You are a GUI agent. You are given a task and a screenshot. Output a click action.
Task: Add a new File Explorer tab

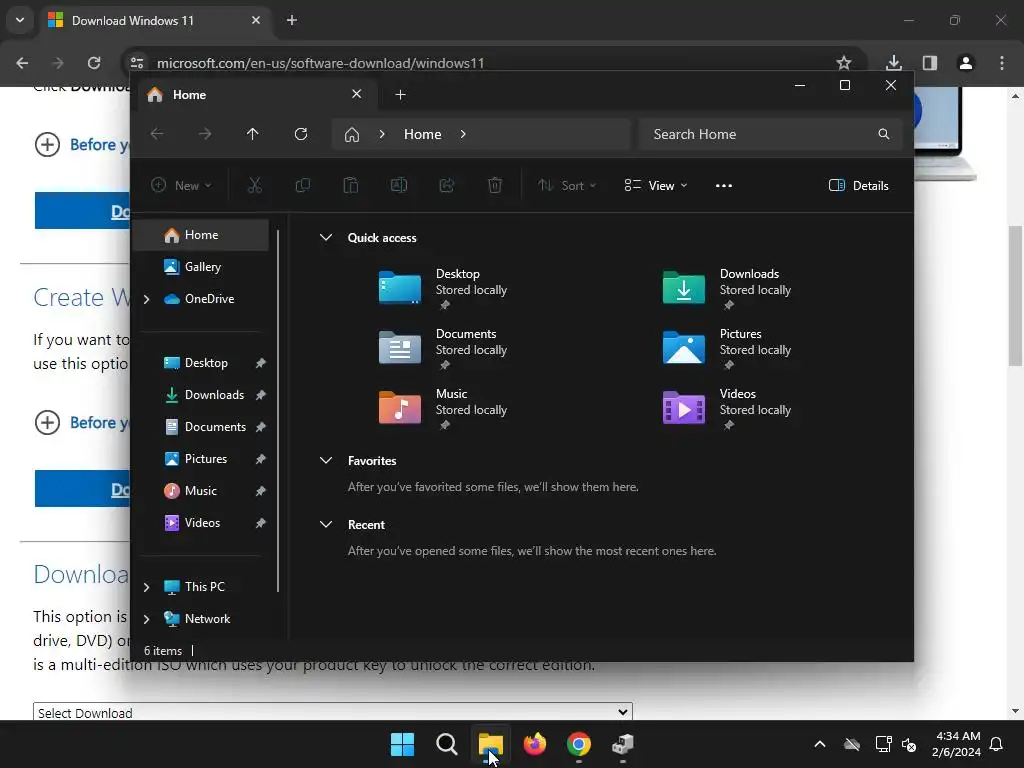pyautogui.click(x=400, y=95)
